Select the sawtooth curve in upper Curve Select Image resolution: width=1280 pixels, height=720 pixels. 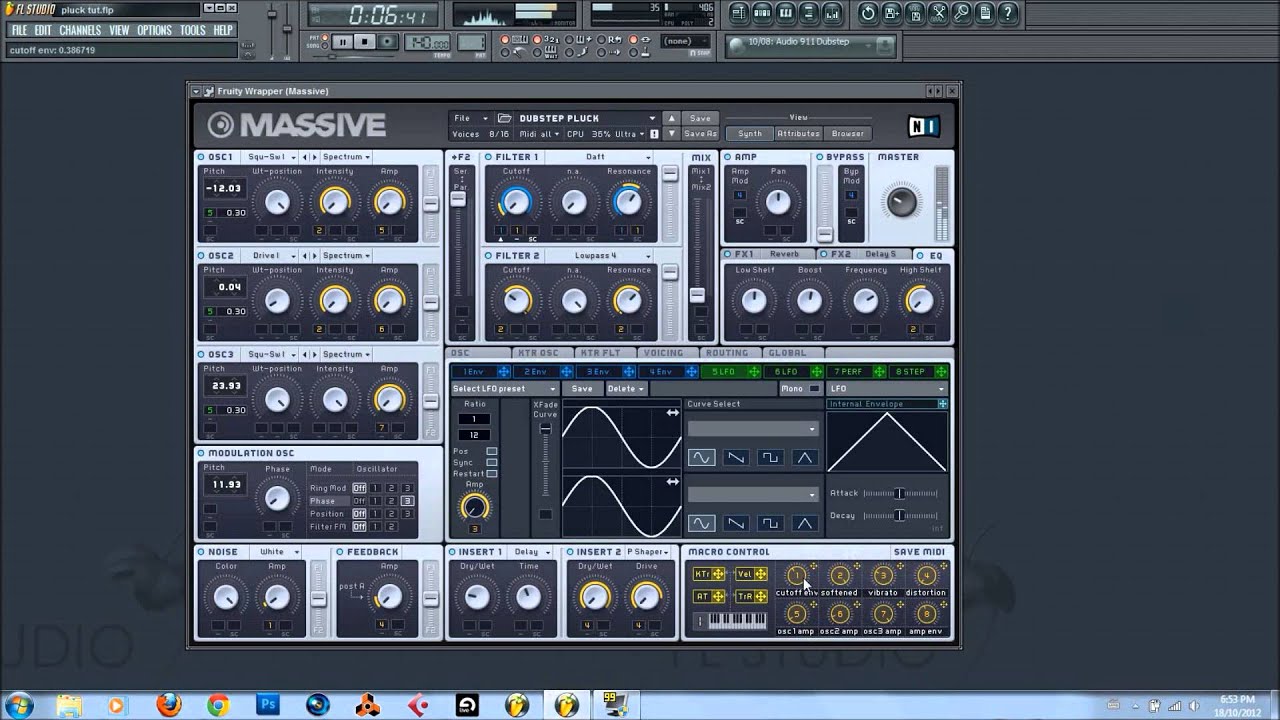coord(735,457)
